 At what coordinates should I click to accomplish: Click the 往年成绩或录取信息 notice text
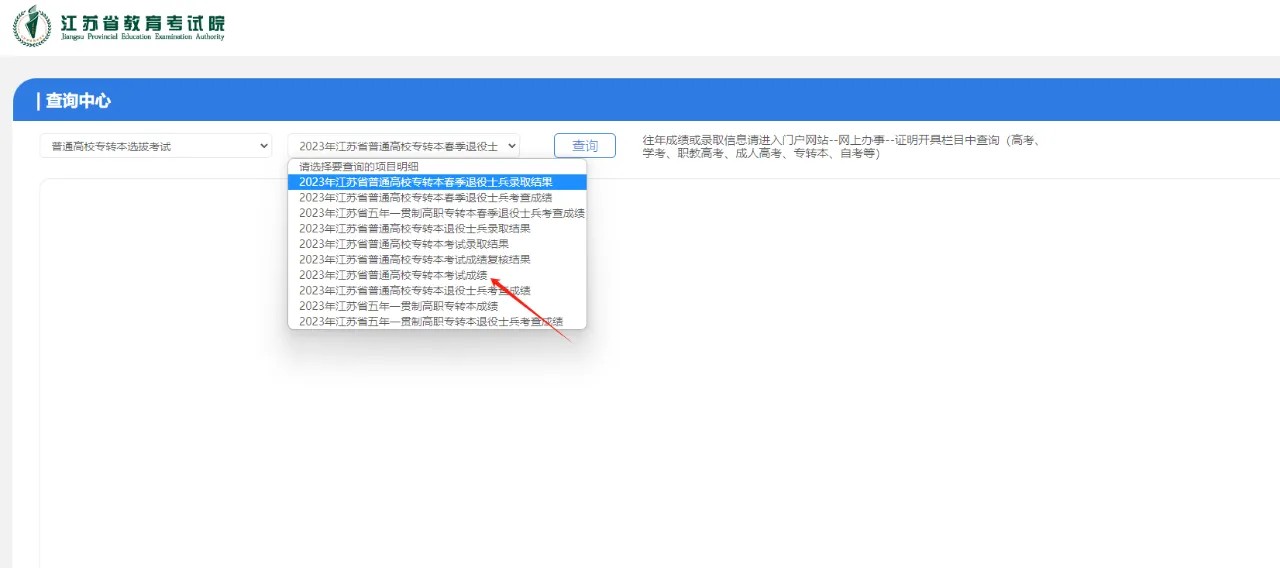842,147
